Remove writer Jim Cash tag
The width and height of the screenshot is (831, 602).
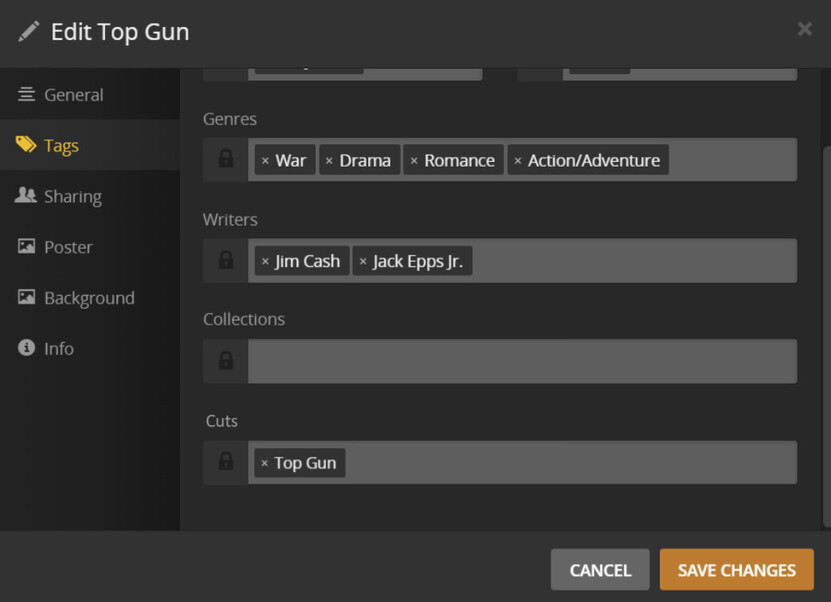266,261
